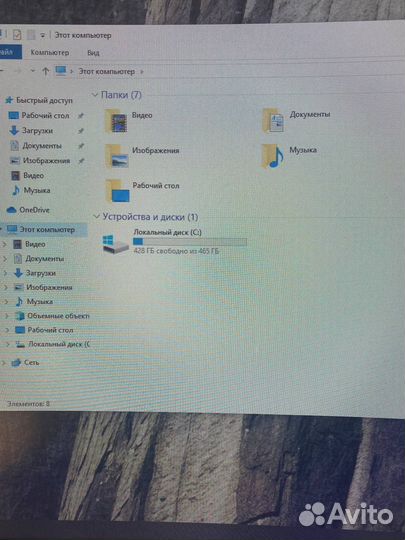The width and height of the screenshot is (405, 540).
Task: Open the Музыка folder in Папки
Action: [x=273, y=156]
